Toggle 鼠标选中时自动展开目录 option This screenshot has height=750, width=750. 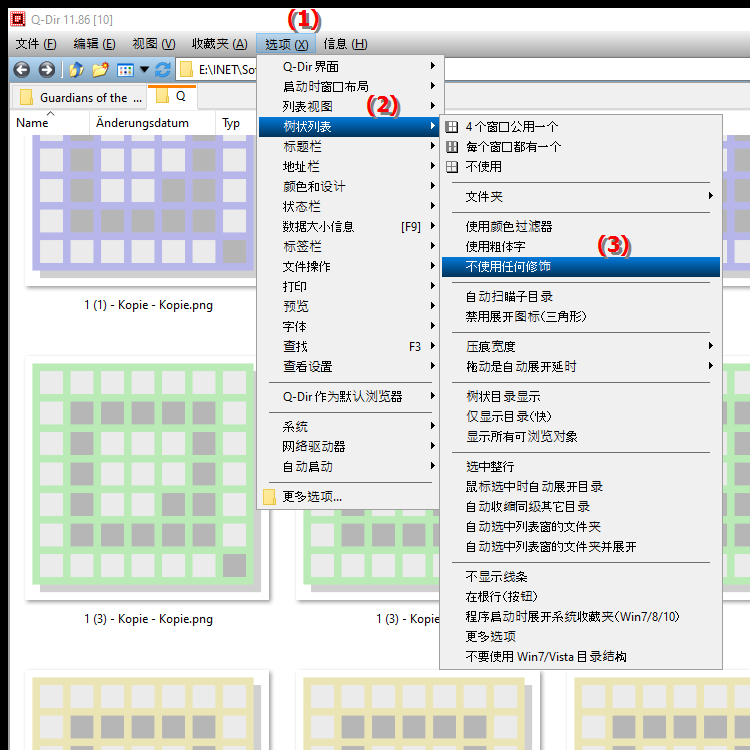581,487
